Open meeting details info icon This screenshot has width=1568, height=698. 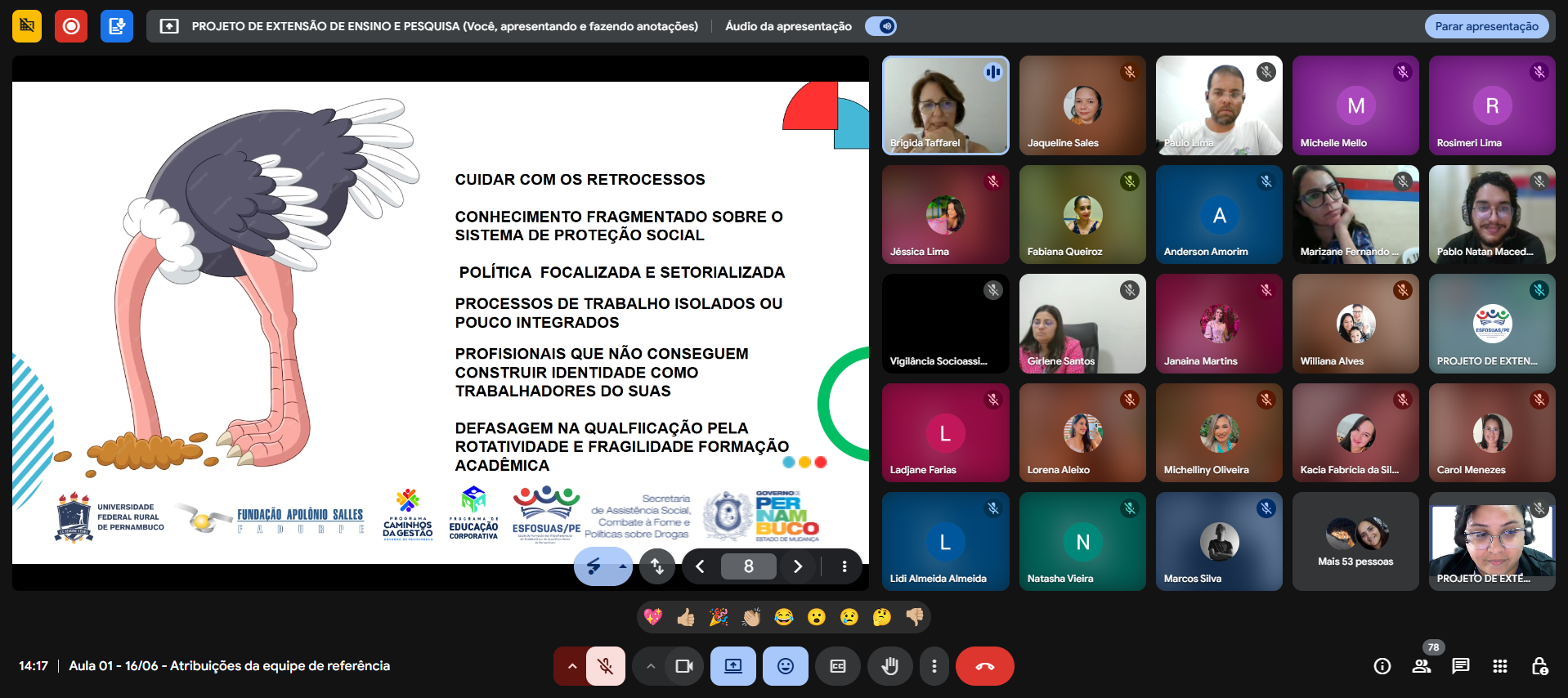(x=1382, y=666)
